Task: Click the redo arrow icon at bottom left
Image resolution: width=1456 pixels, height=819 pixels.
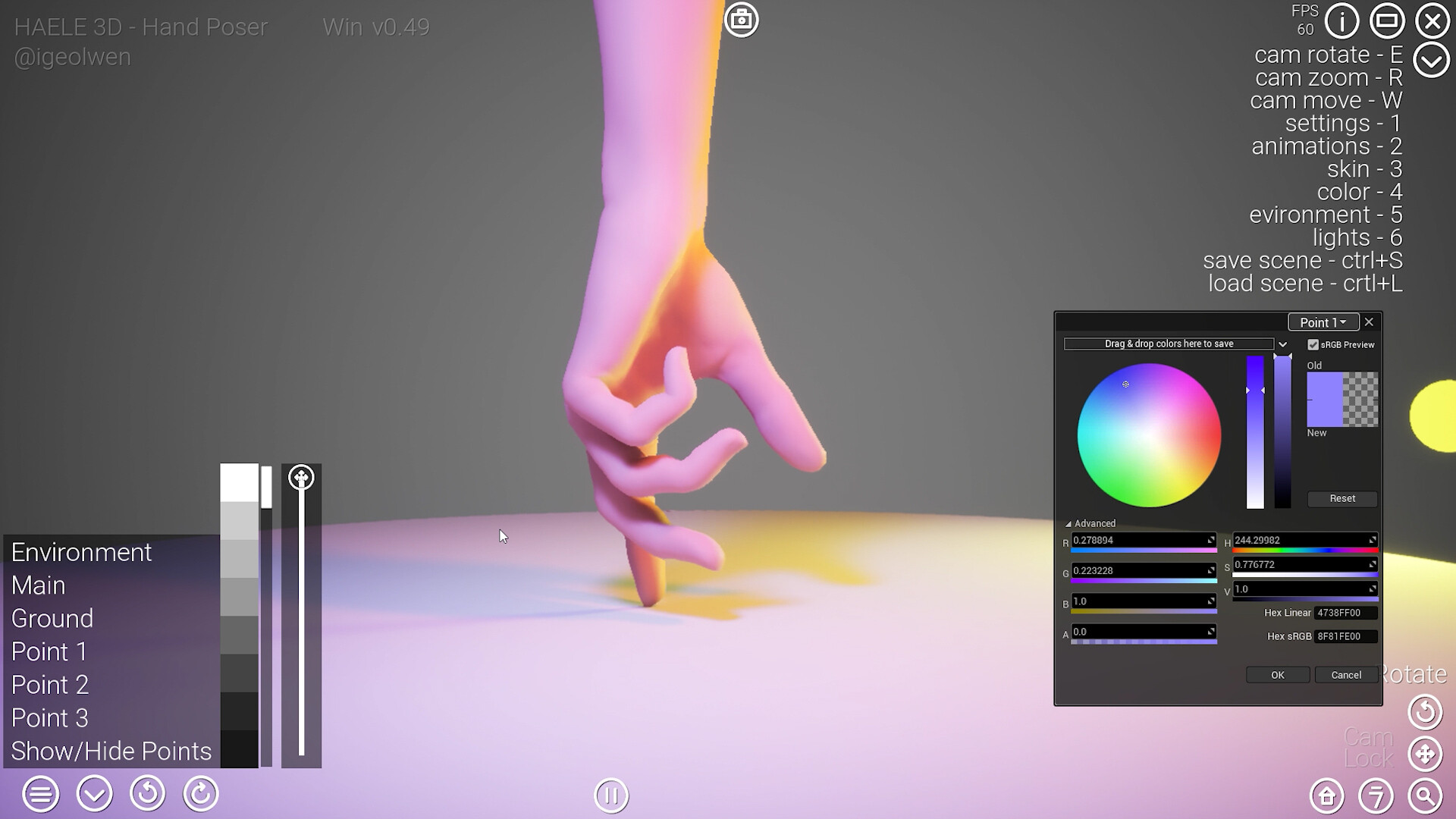Action: 200,794
